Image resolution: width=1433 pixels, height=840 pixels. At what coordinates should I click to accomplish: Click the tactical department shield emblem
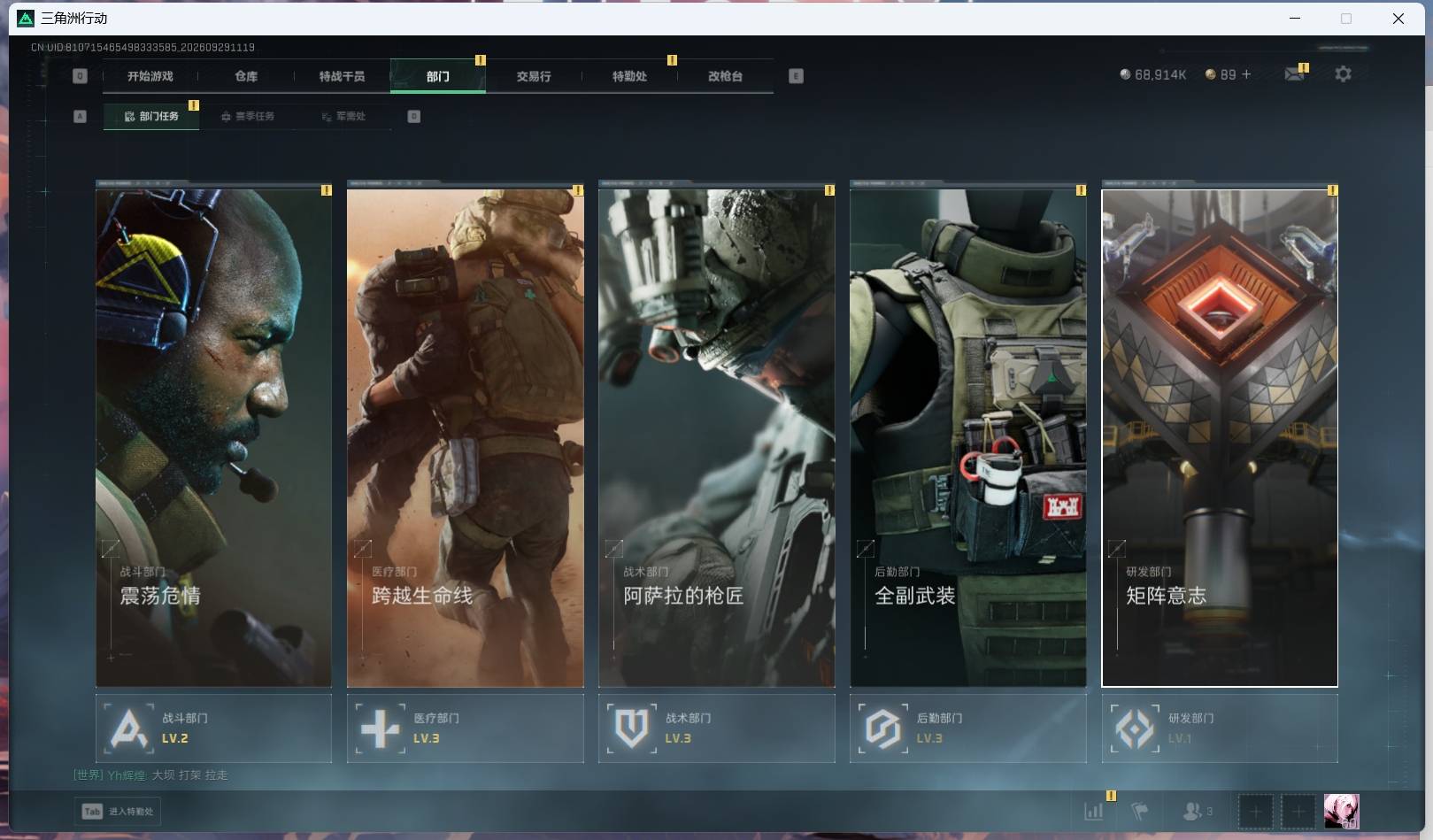point(632,728)
